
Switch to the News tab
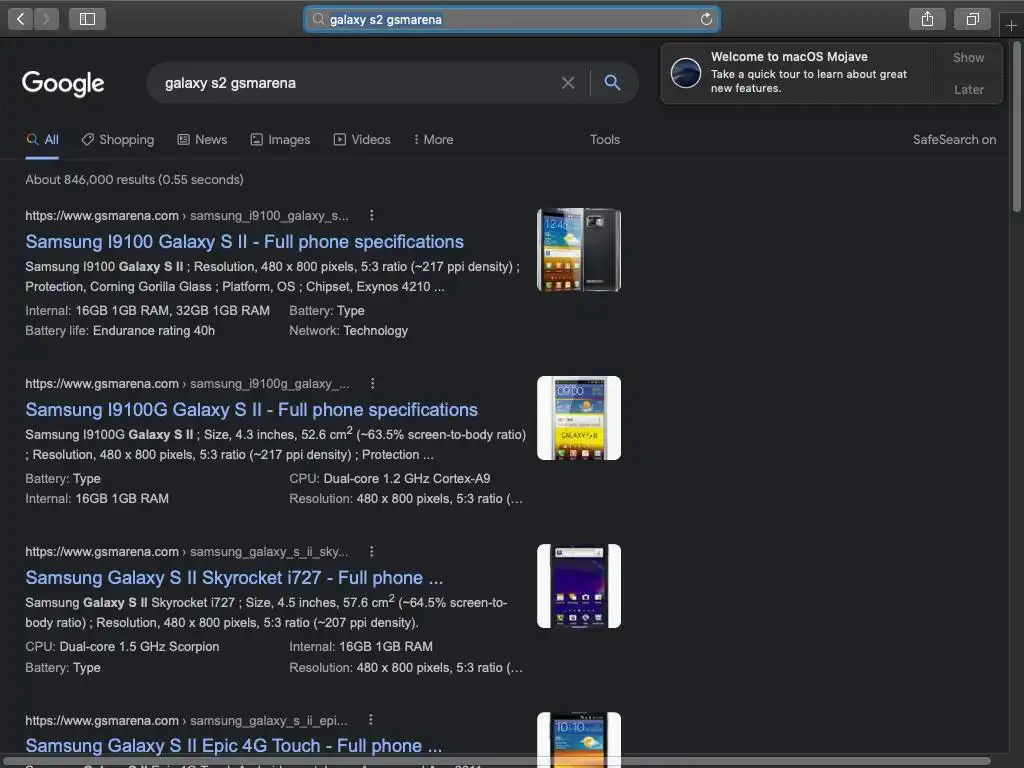tap(202, 140)
